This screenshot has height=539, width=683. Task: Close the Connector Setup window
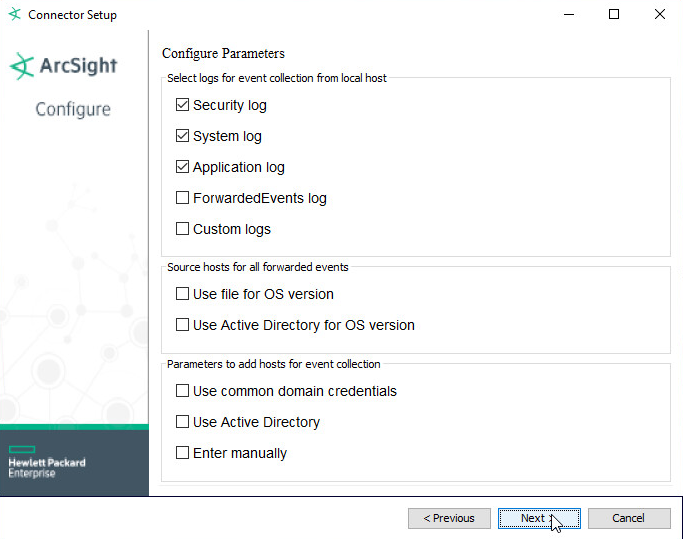pyautogui.click(x=659, y=15)
